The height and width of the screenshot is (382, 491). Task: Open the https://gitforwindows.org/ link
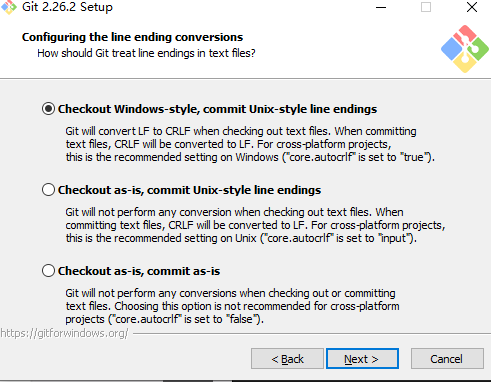coord(64,333)
